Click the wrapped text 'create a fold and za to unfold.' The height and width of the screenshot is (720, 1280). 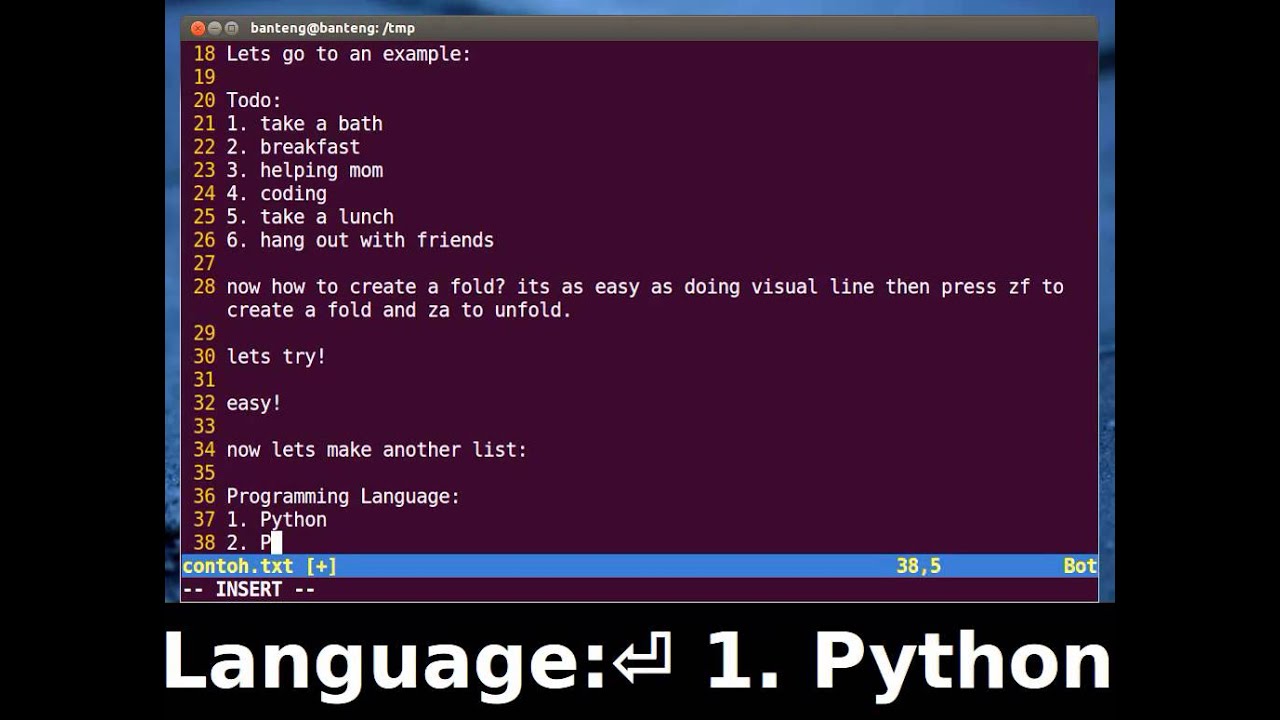tap(399, 310)
